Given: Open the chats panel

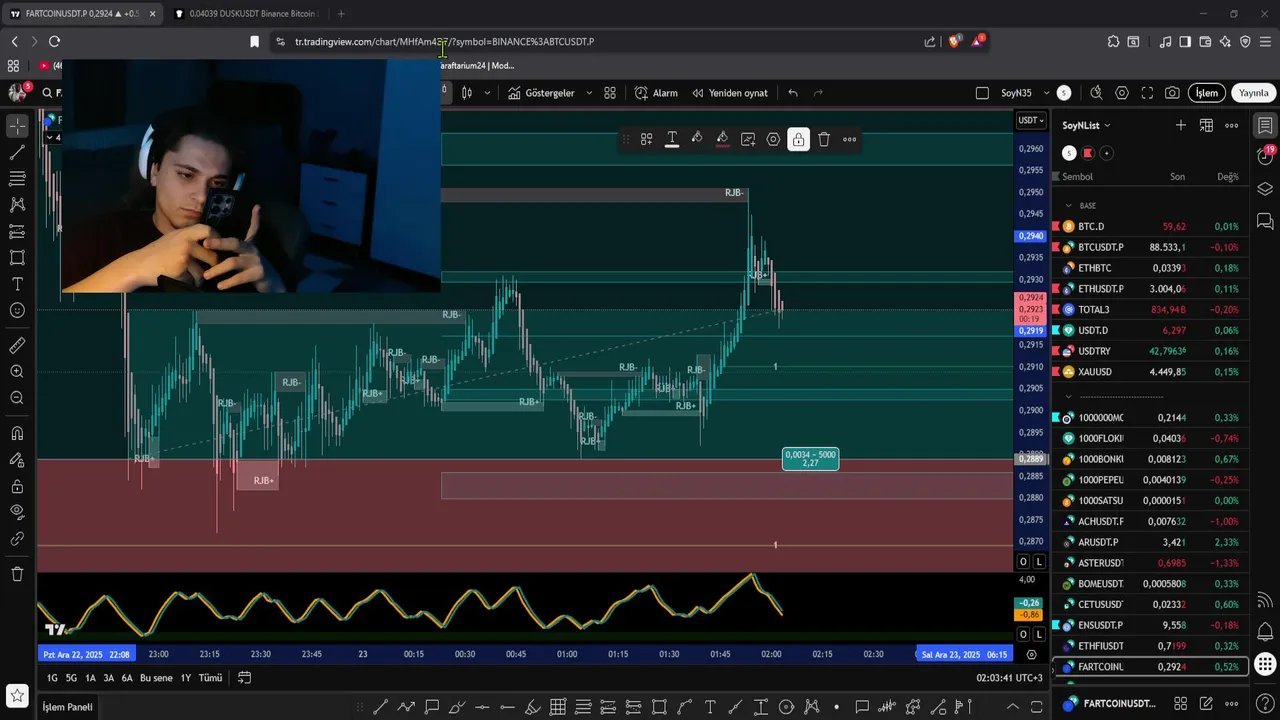Looking at the screenshot, I should tap(1265, 221).
